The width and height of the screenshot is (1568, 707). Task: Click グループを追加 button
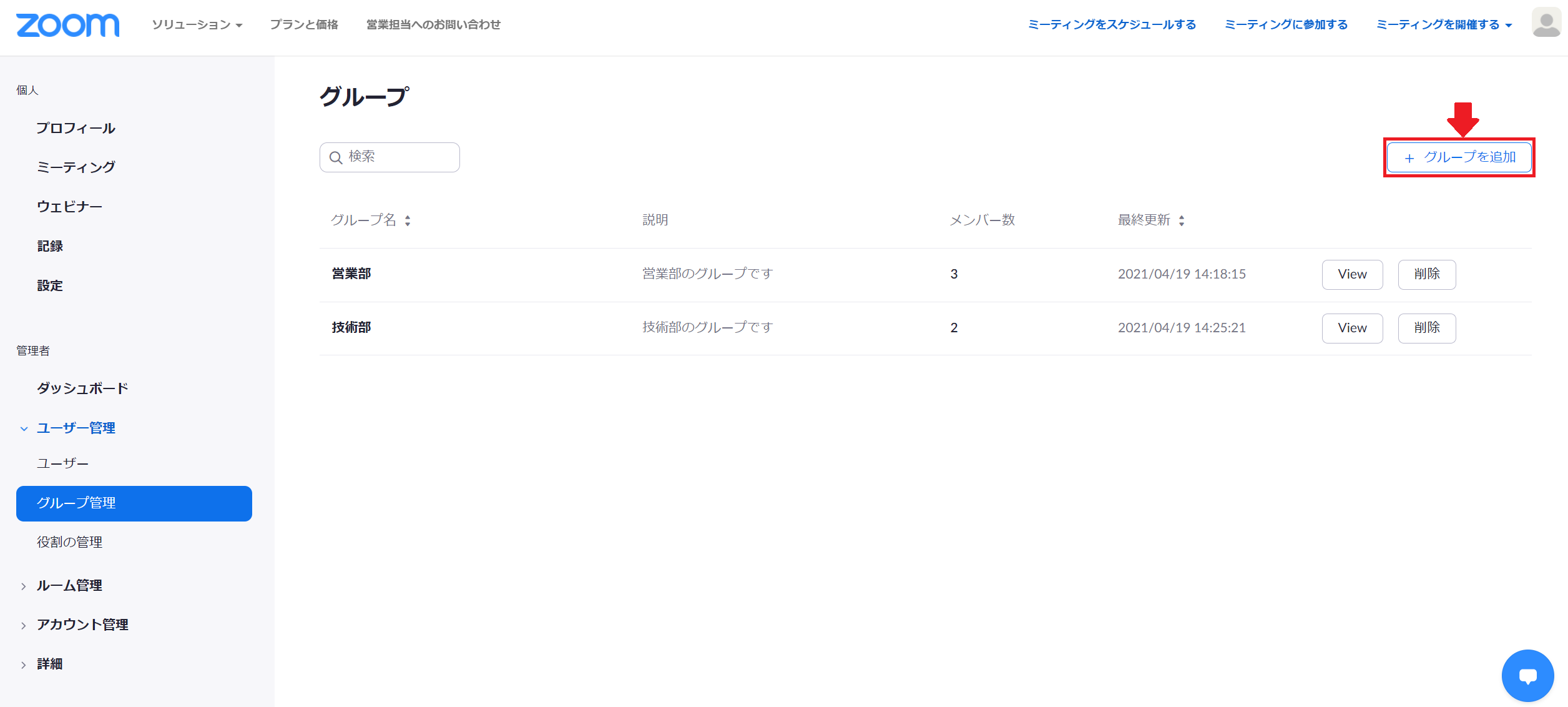[x=1459, y=157]
